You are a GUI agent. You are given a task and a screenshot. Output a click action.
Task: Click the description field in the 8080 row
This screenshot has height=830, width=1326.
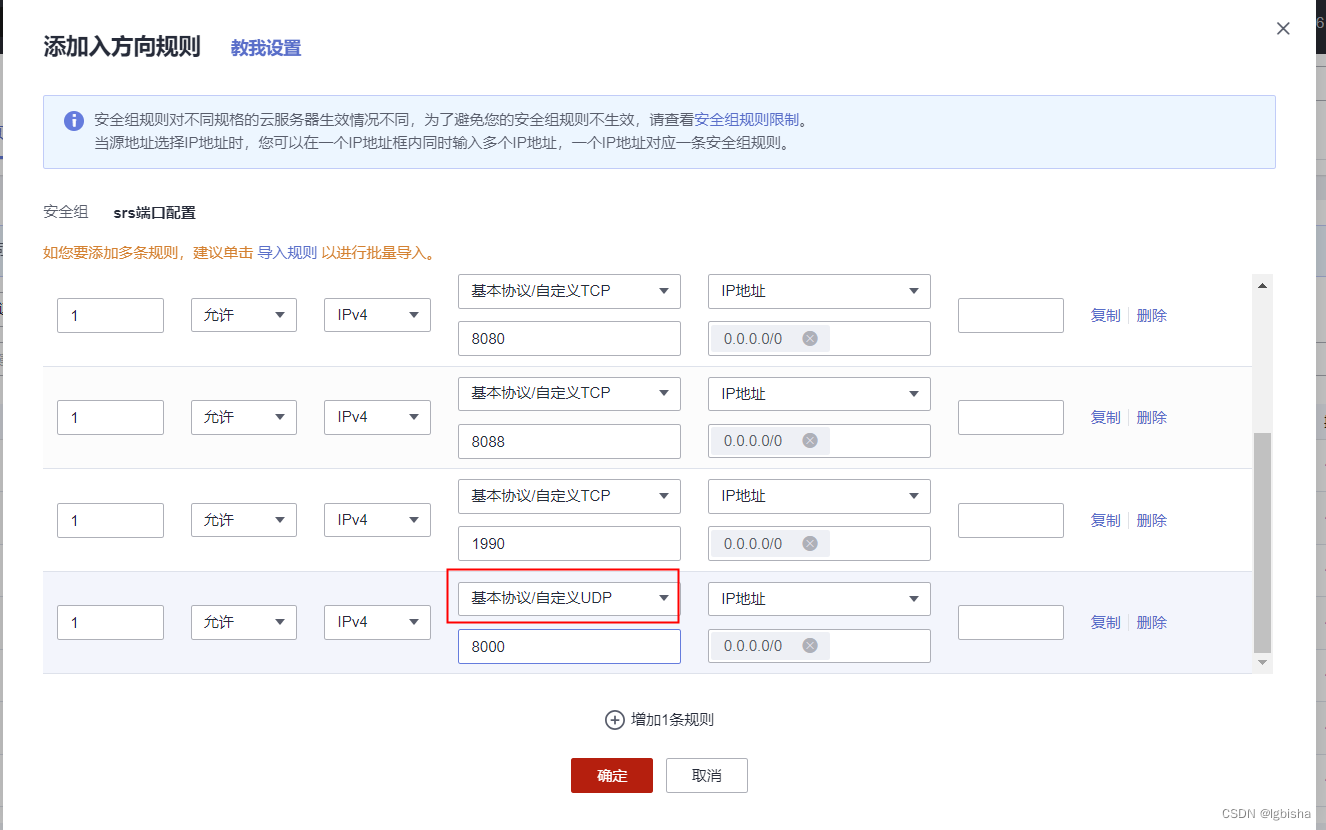(1011, 315)
